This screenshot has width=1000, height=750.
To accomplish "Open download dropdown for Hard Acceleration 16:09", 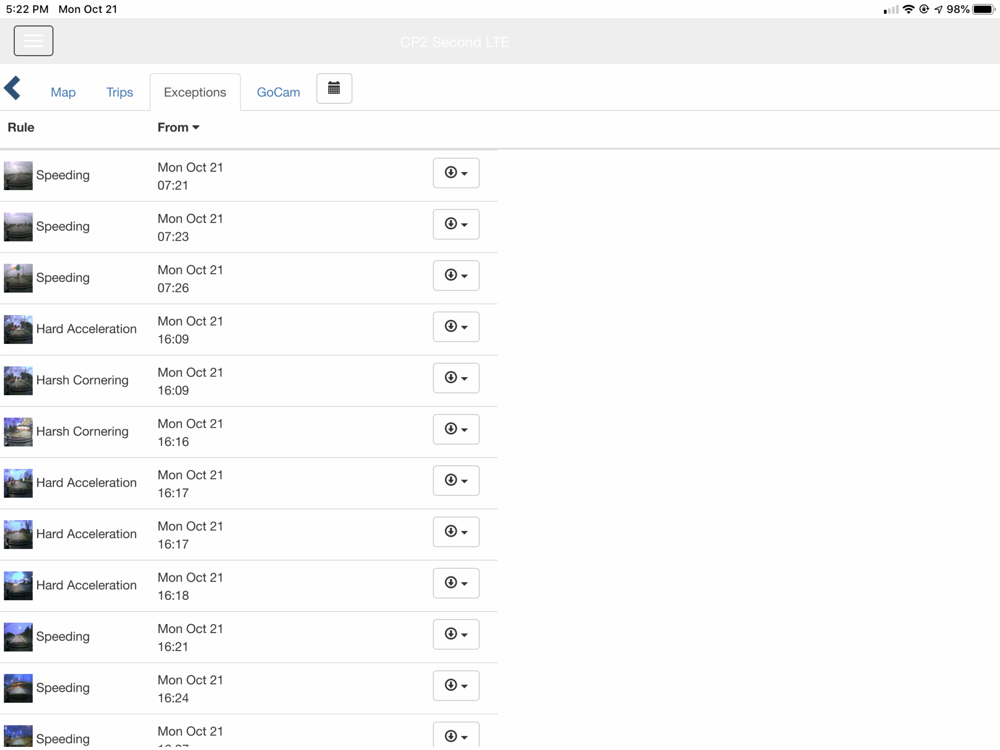I will point(456,327).
